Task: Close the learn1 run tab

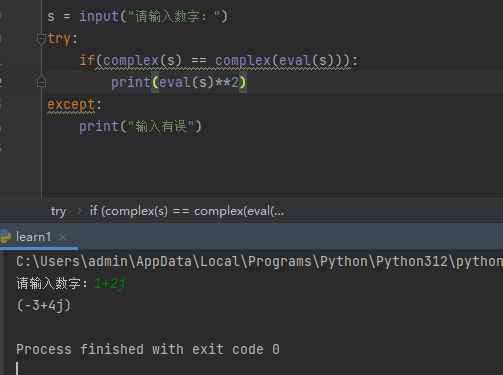Action: [63, 237]
